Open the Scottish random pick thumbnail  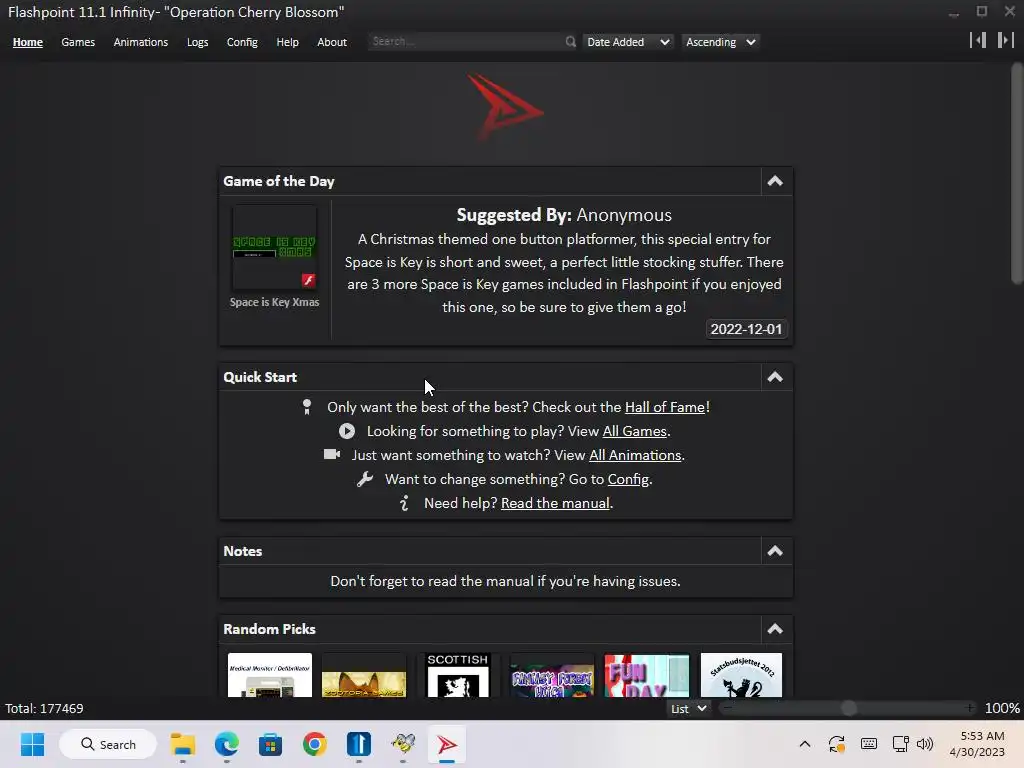pyautogui.click(x=458, y=675)
